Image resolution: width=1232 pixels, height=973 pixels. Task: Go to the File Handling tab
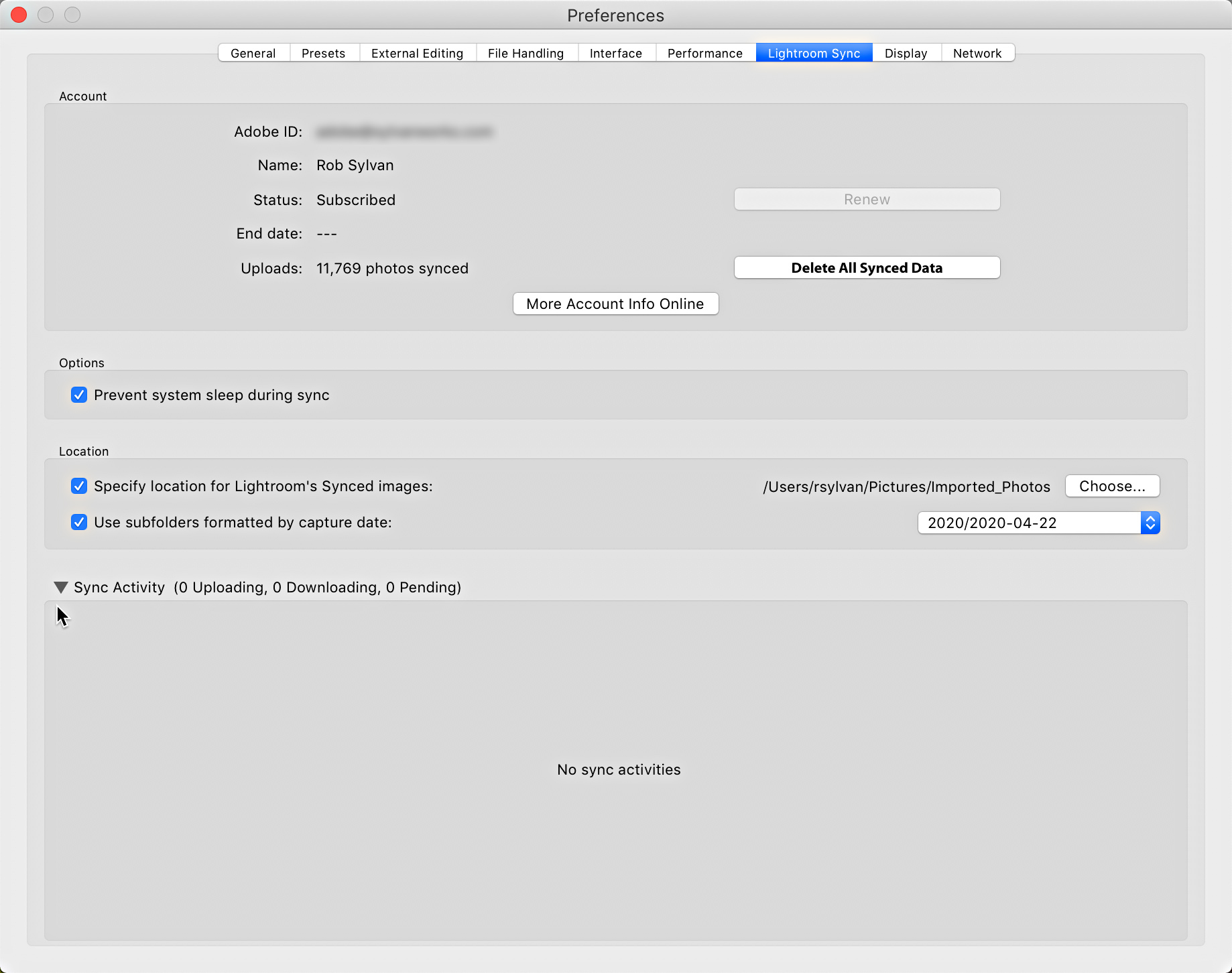[x=526, y=53]
